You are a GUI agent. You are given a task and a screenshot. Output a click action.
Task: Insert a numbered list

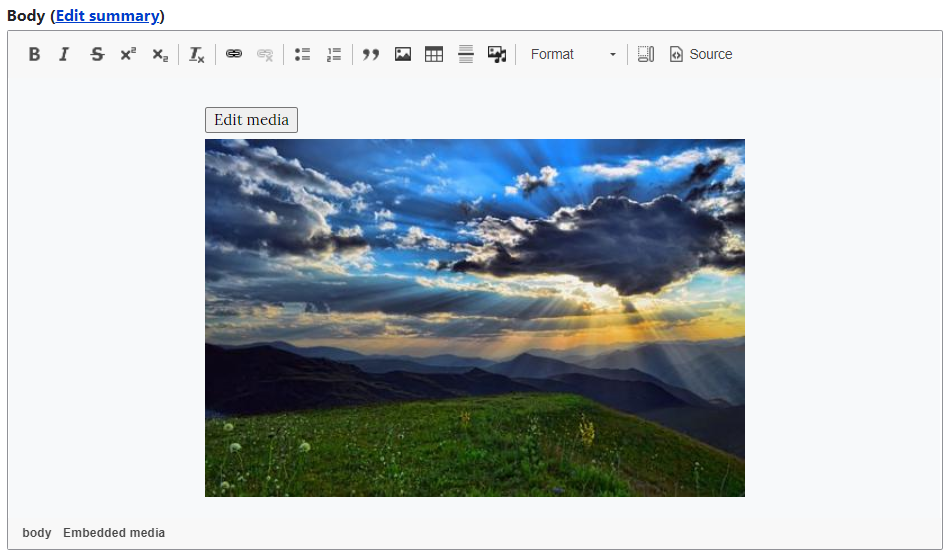pyautogui.click(x=334, y=54)
